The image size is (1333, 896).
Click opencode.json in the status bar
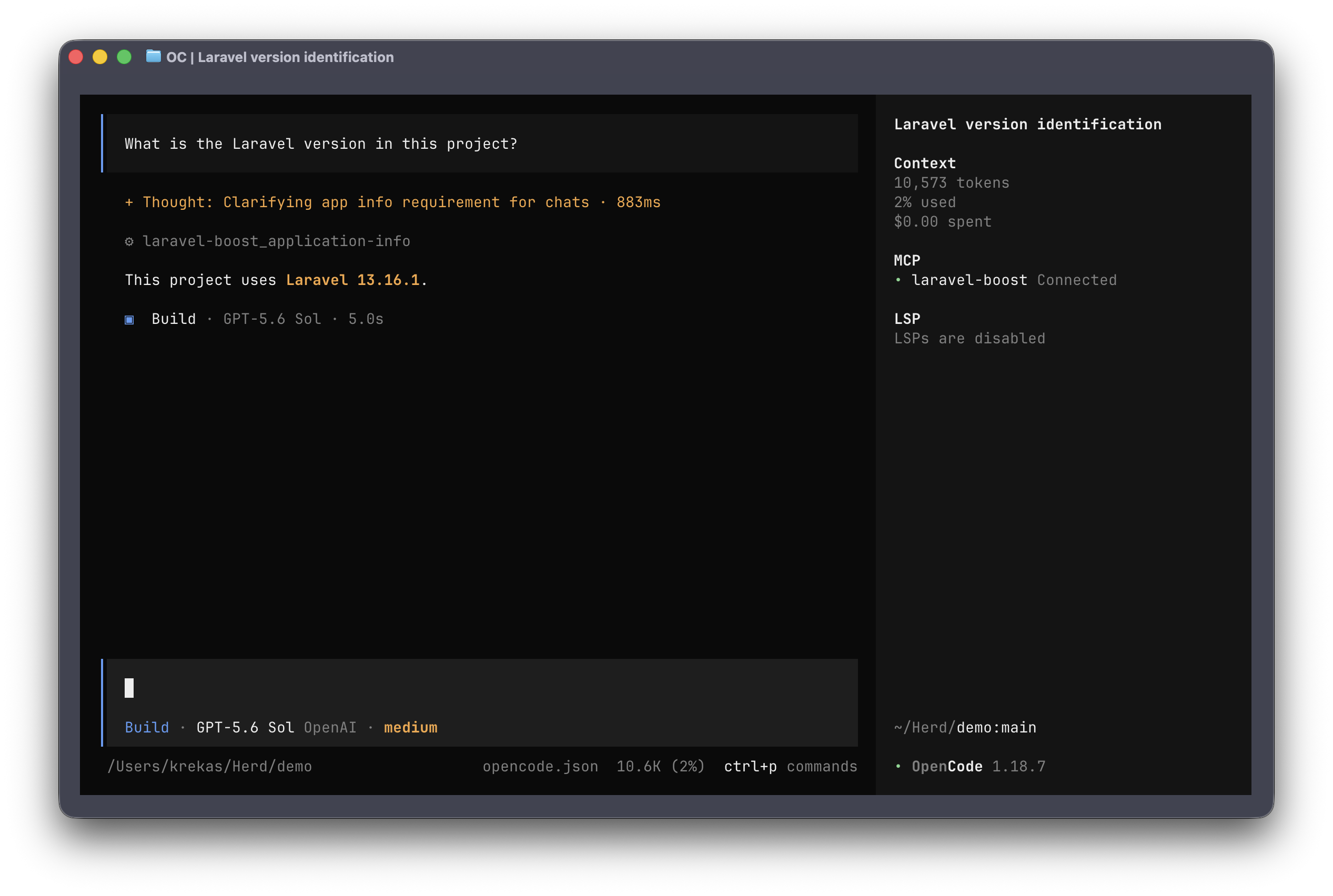(540, 766)
